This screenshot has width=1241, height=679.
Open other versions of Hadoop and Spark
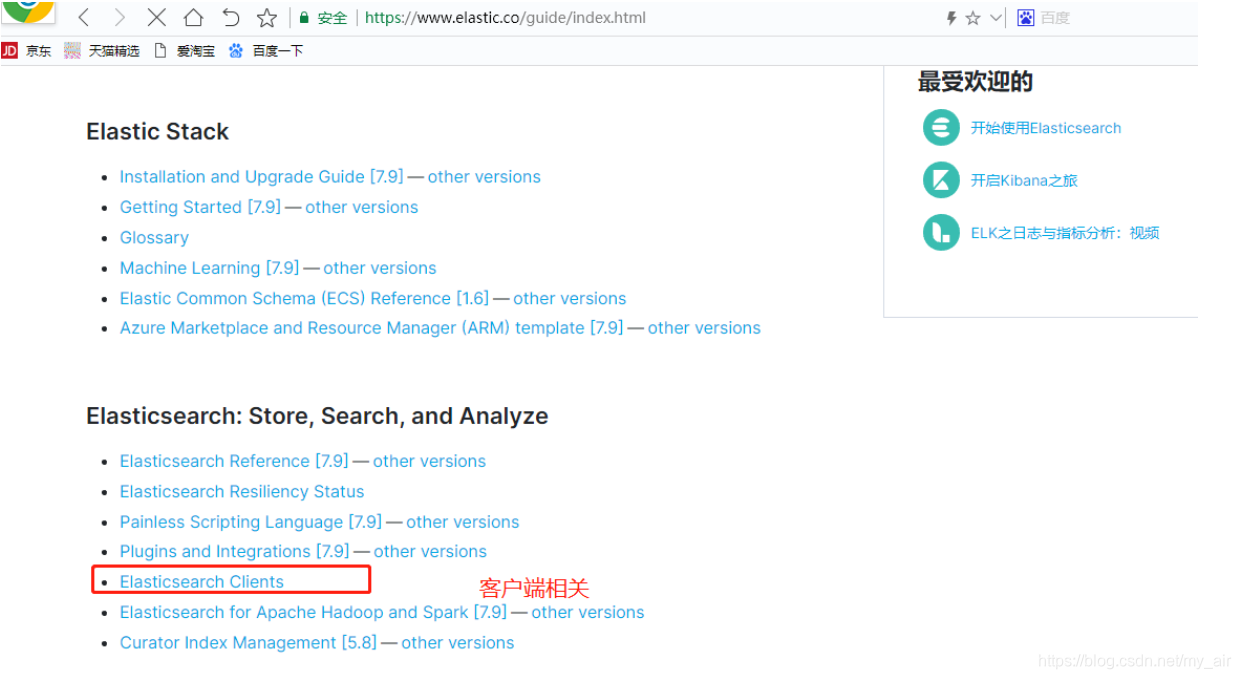click(x=588, y=612)
